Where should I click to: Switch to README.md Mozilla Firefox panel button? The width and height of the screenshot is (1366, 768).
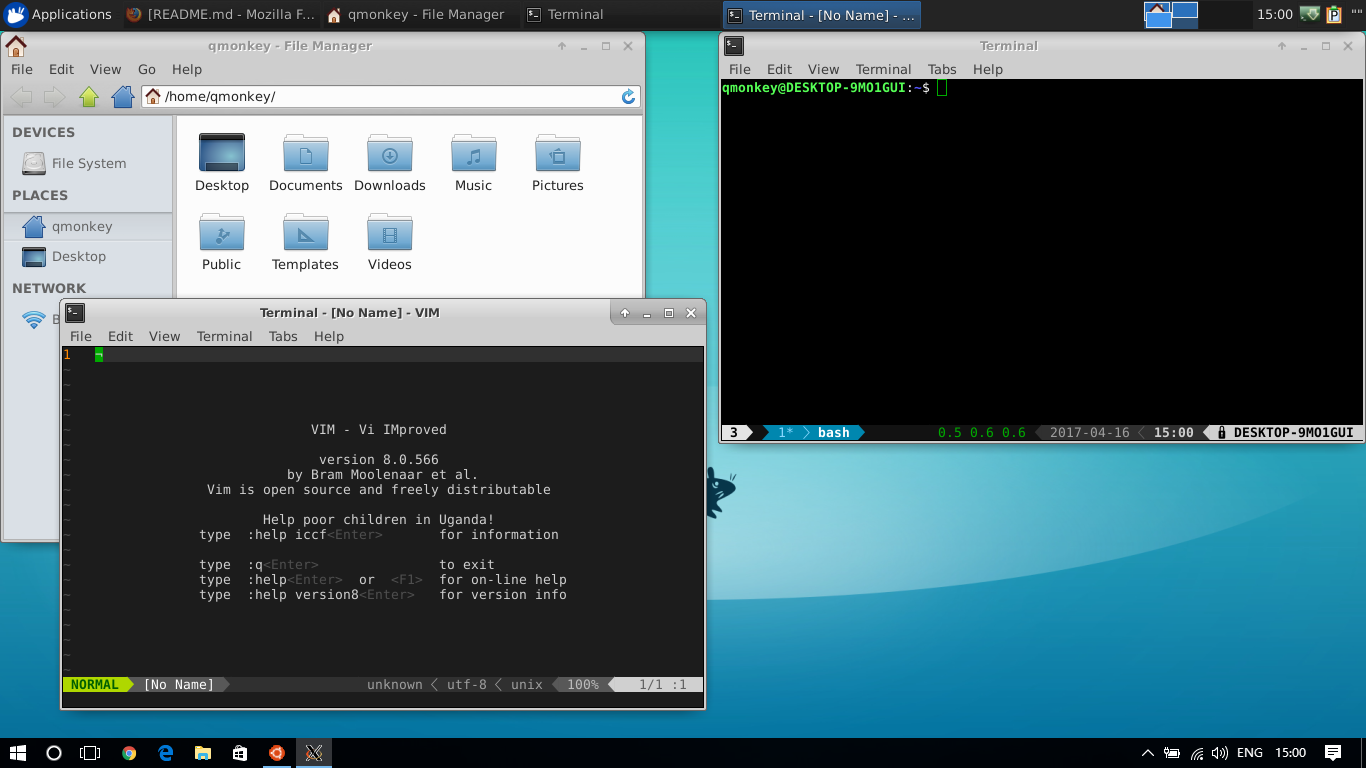220,14
